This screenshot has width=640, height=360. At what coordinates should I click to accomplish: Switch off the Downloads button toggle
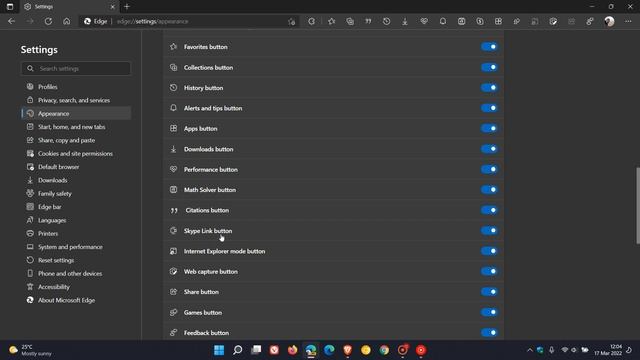(489, 149)
